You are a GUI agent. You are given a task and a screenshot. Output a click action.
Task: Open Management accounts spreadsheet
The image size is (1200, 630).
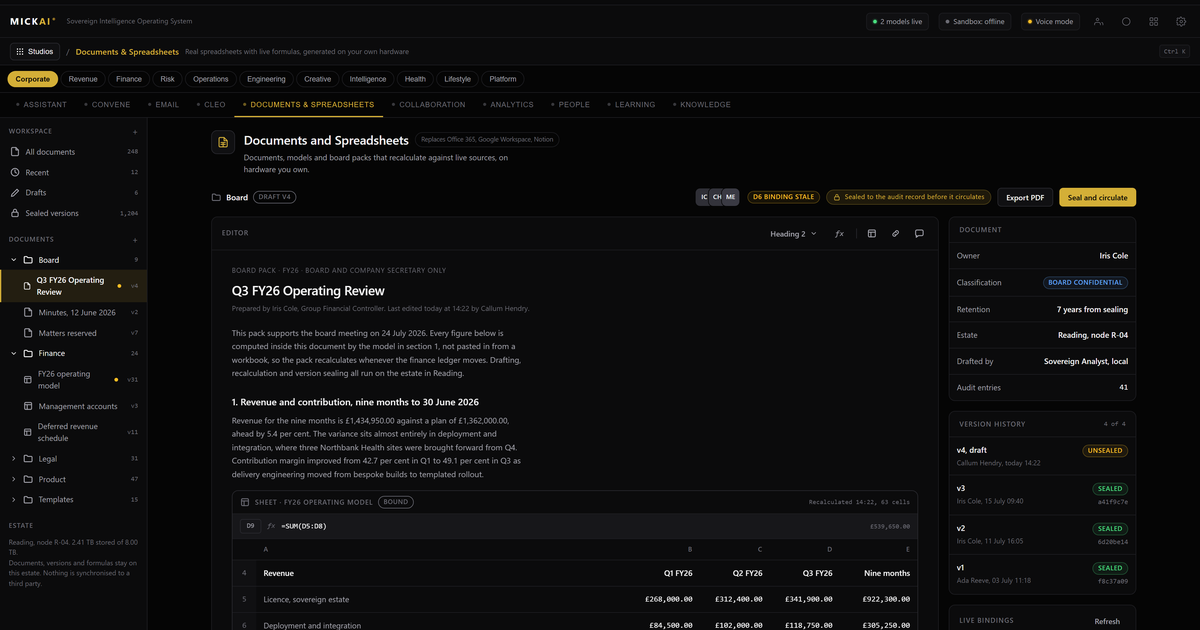[x=73, y=406]
